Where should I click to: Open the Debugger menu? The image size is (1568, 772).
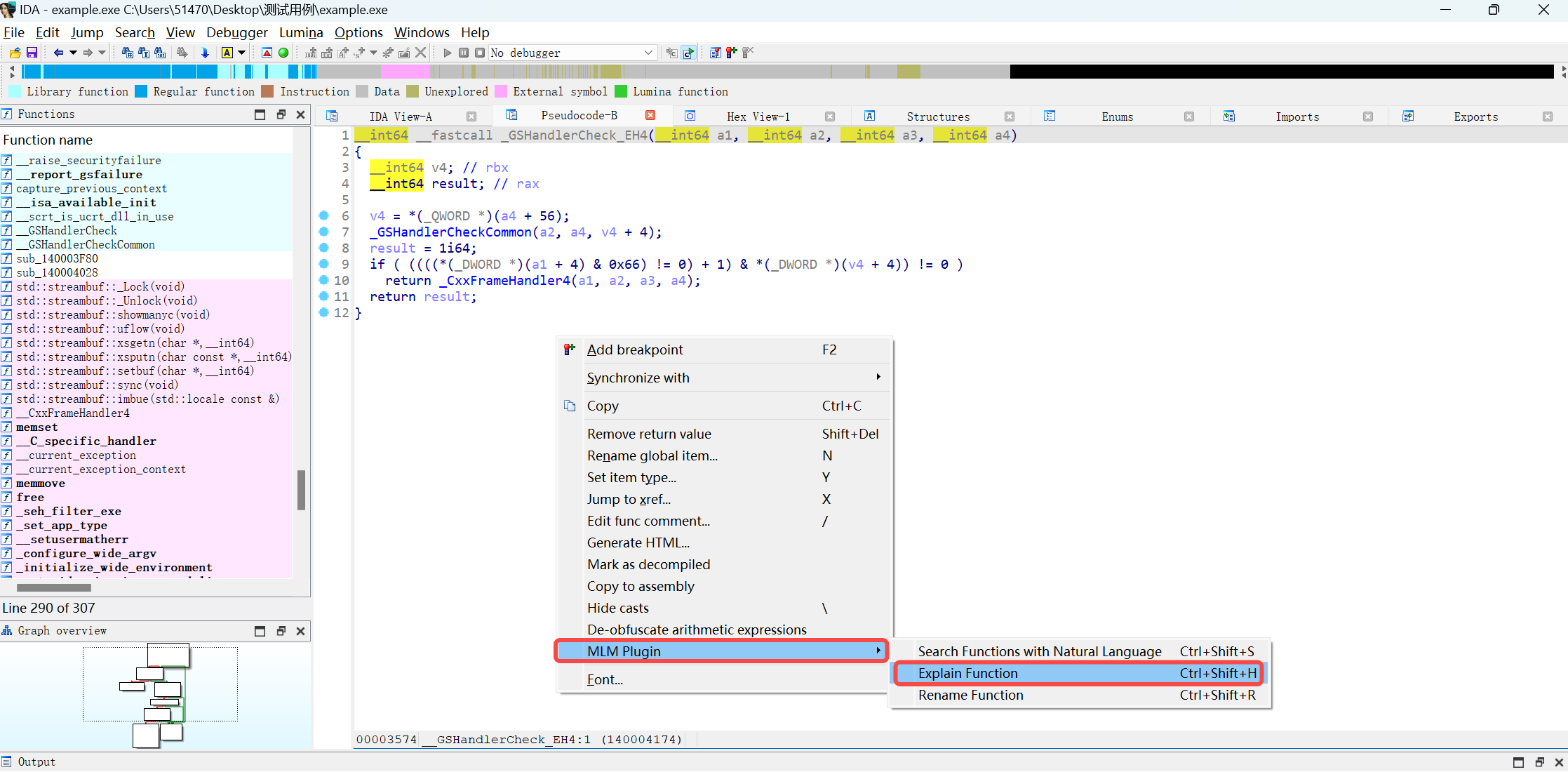(236, 32)
